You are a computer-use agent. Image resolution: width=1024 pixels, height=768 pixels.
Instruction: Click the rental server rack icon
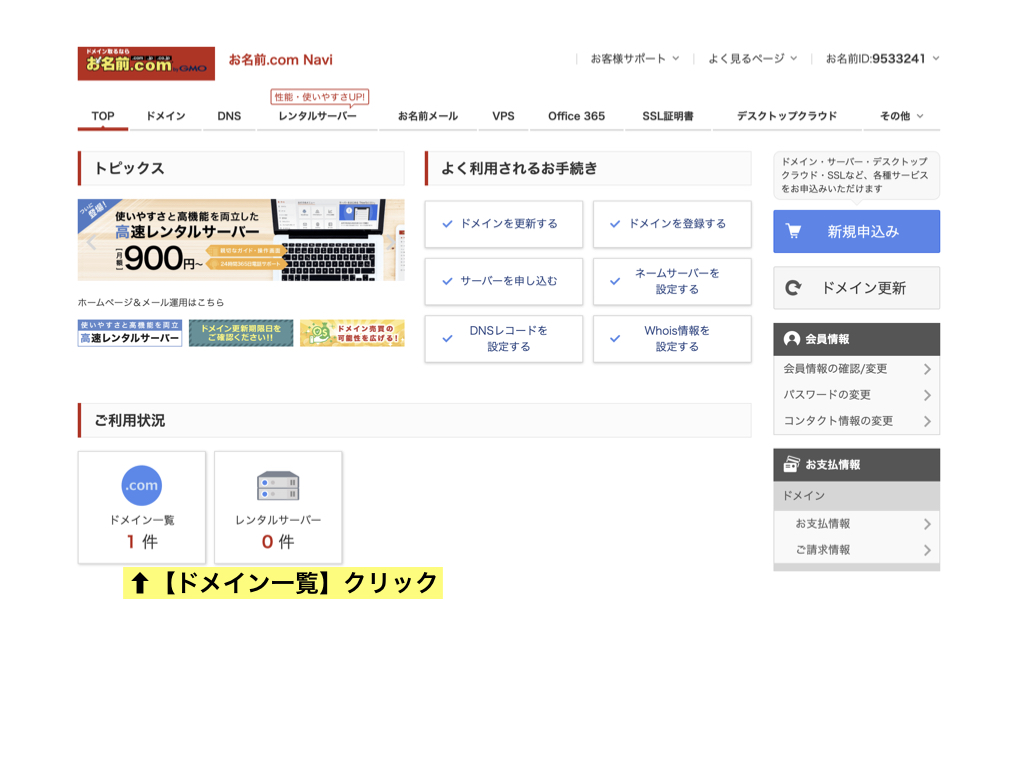[x=278, y=486]
